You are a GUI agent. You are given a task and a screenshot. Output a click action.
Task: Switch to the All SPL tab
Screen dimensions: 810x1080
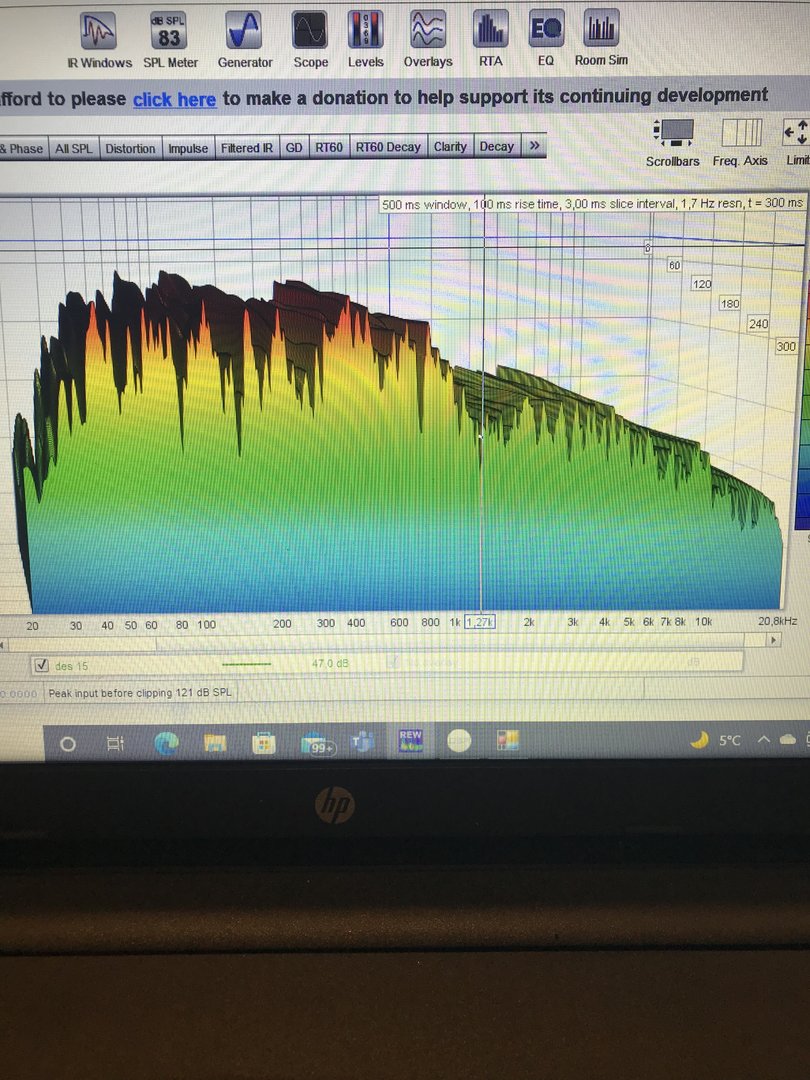tap(73, 149)
